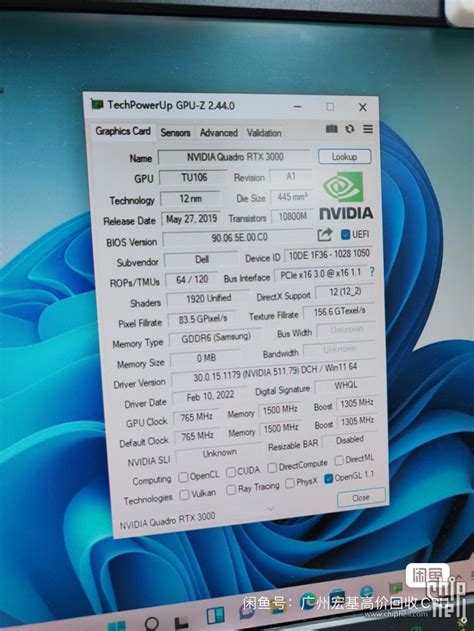Click the NVIDIA SLI value Unknown
The height and width of the screenshot is (631, 474).
pos(220,454)
